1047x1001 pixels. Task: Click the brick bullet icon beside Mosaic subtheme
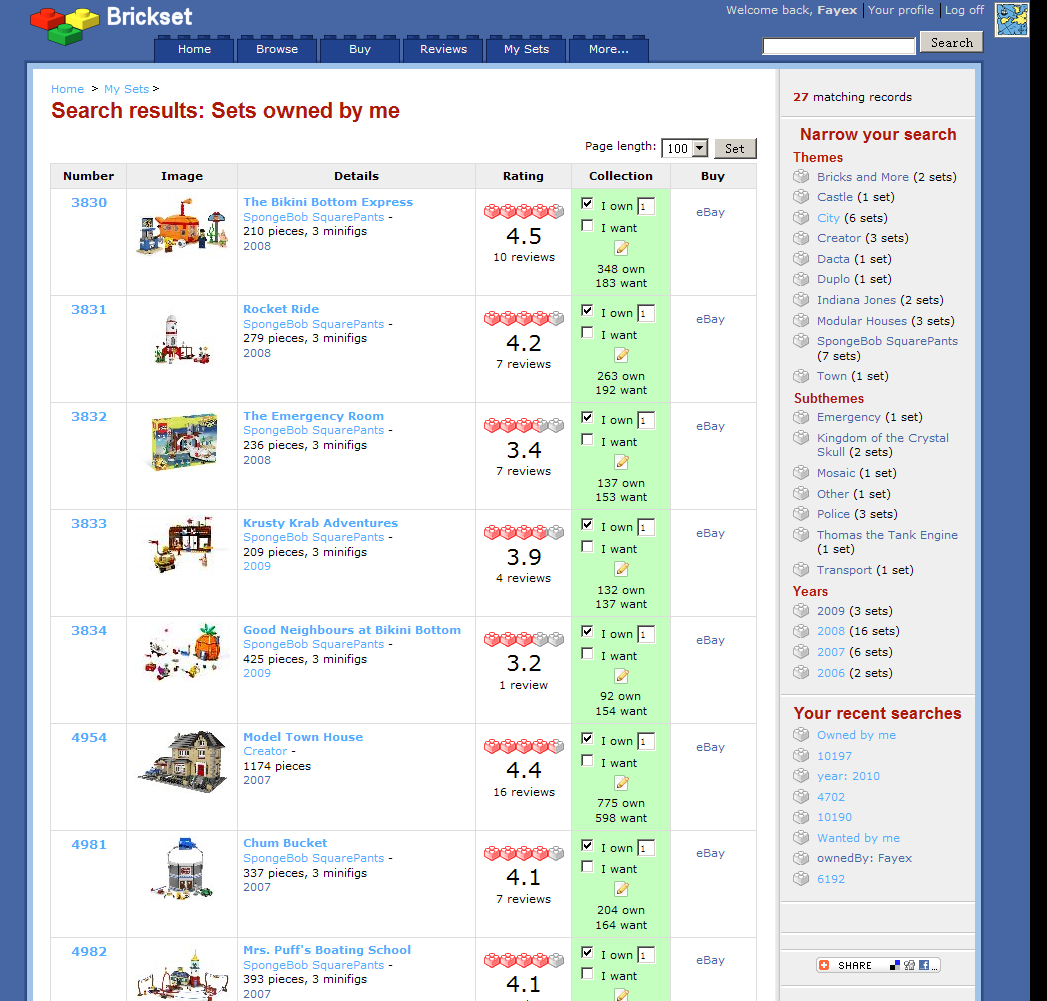click(801, 473)
